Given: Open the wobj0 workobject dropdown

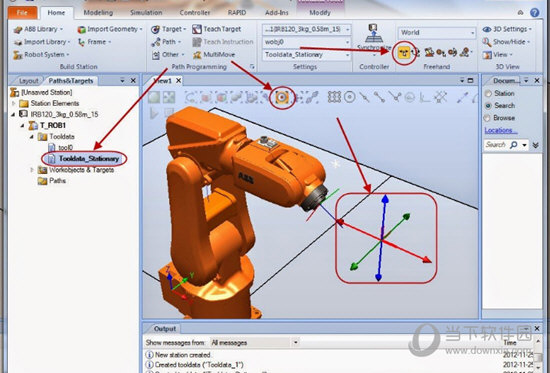Looking at the screenshot, I should 347,42.
